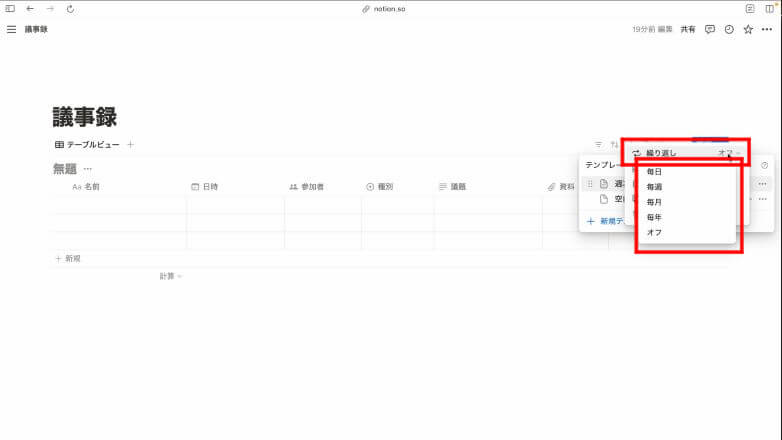Click the first empty 日時 cell

[x=235, y=205]
